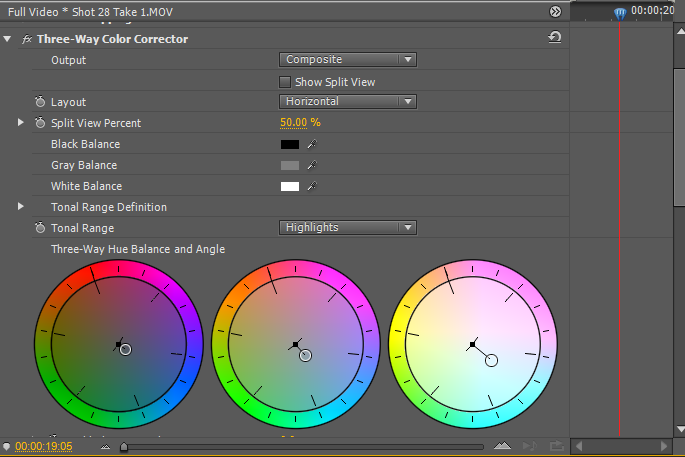Reset the Three-Way Color Corrector effect
Screen dimensions: 685x457
tap(554, 37)
